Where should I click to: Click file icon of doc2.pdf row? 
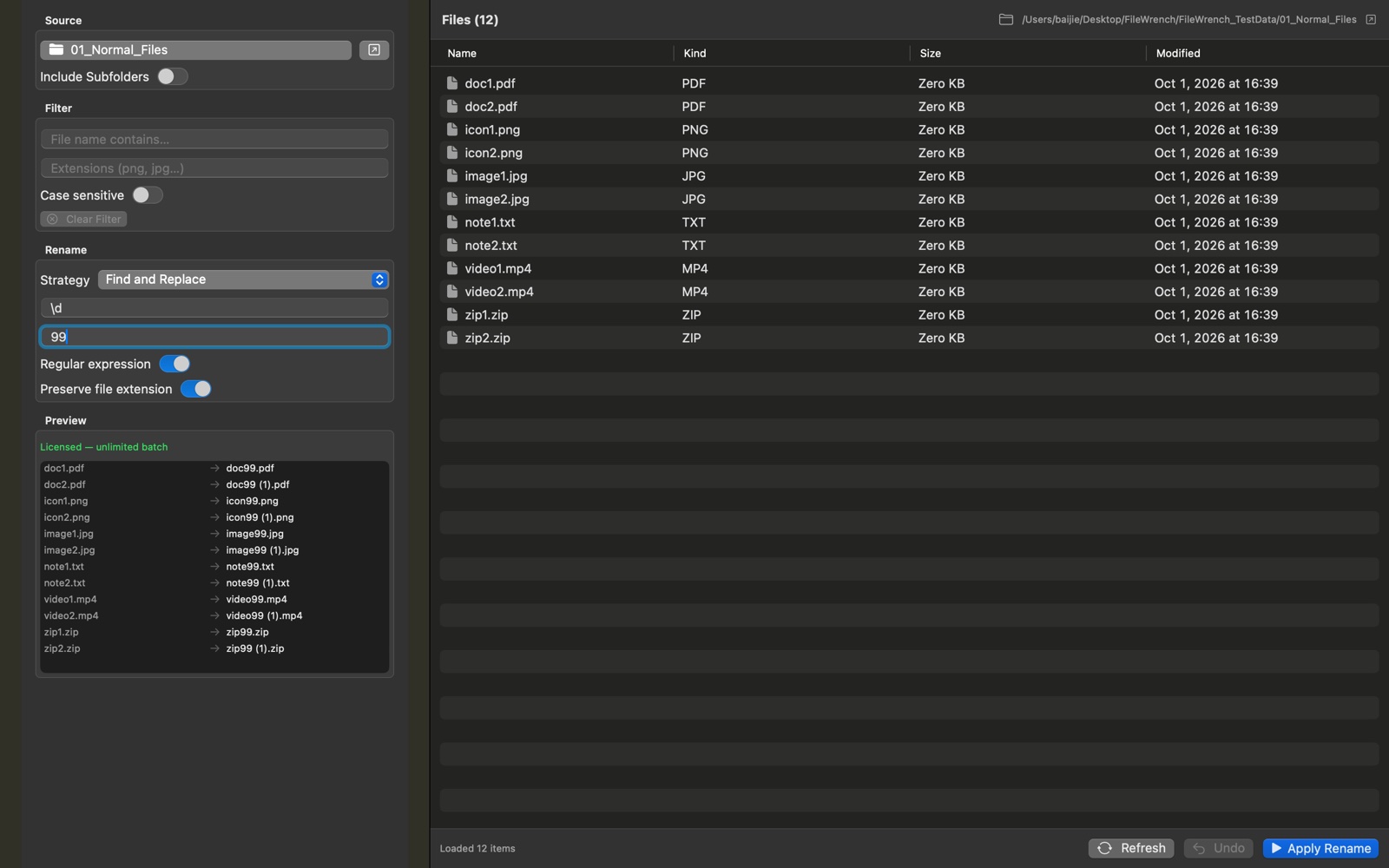click(x=452, y=106)
